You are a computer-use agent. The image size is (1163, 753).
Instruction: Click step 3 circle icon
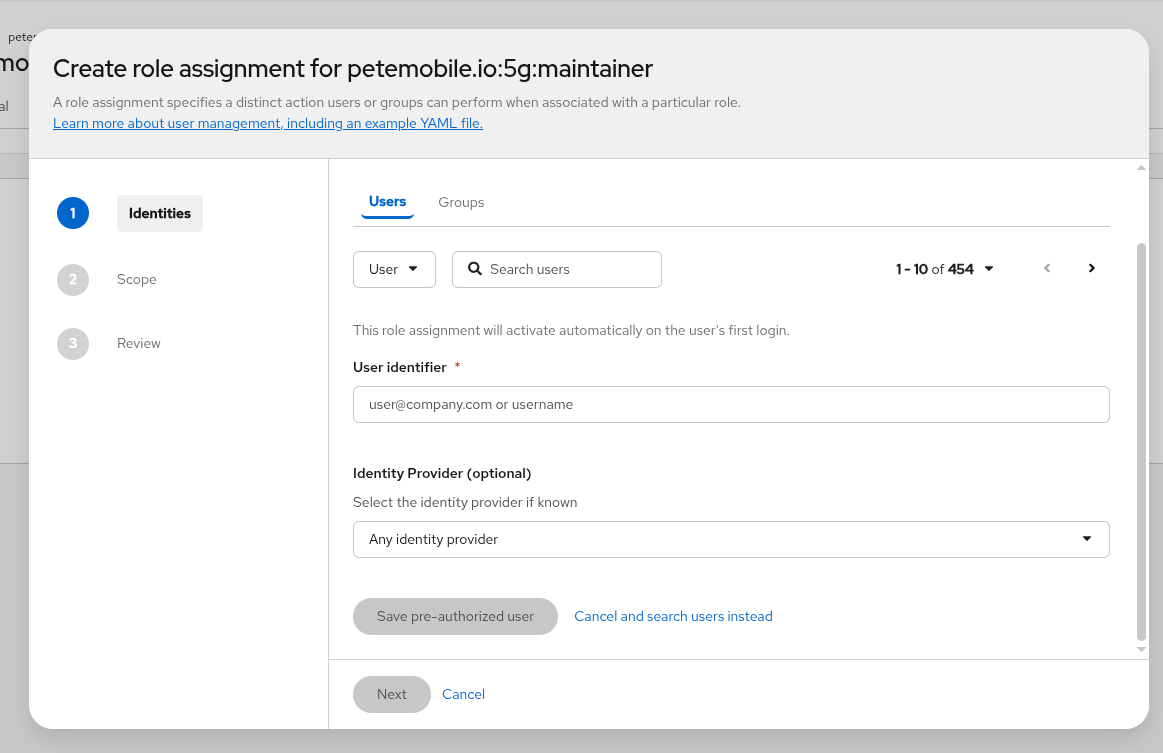click(73, 343)
